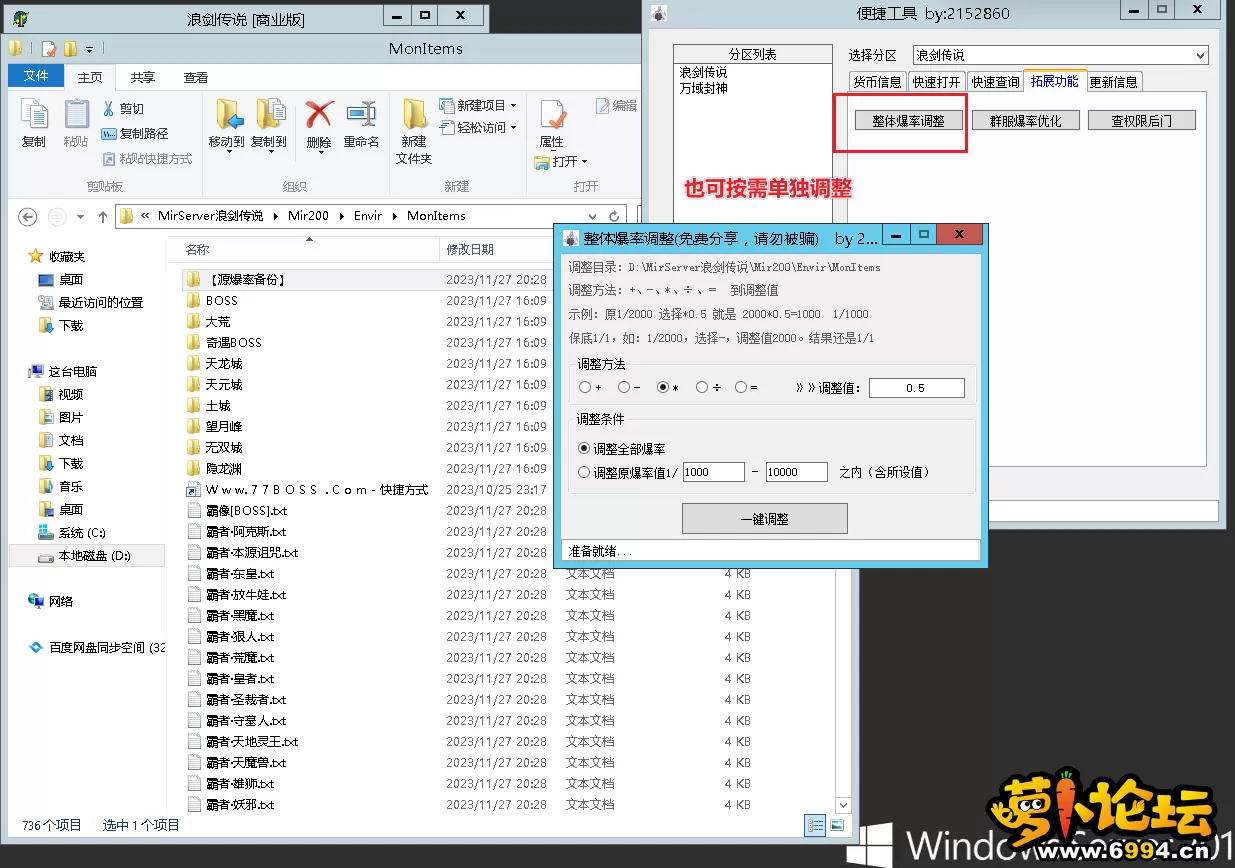Click the Copy to (复制到) folder icon
Screen dimensions: 1235x868
coord(269,115)
